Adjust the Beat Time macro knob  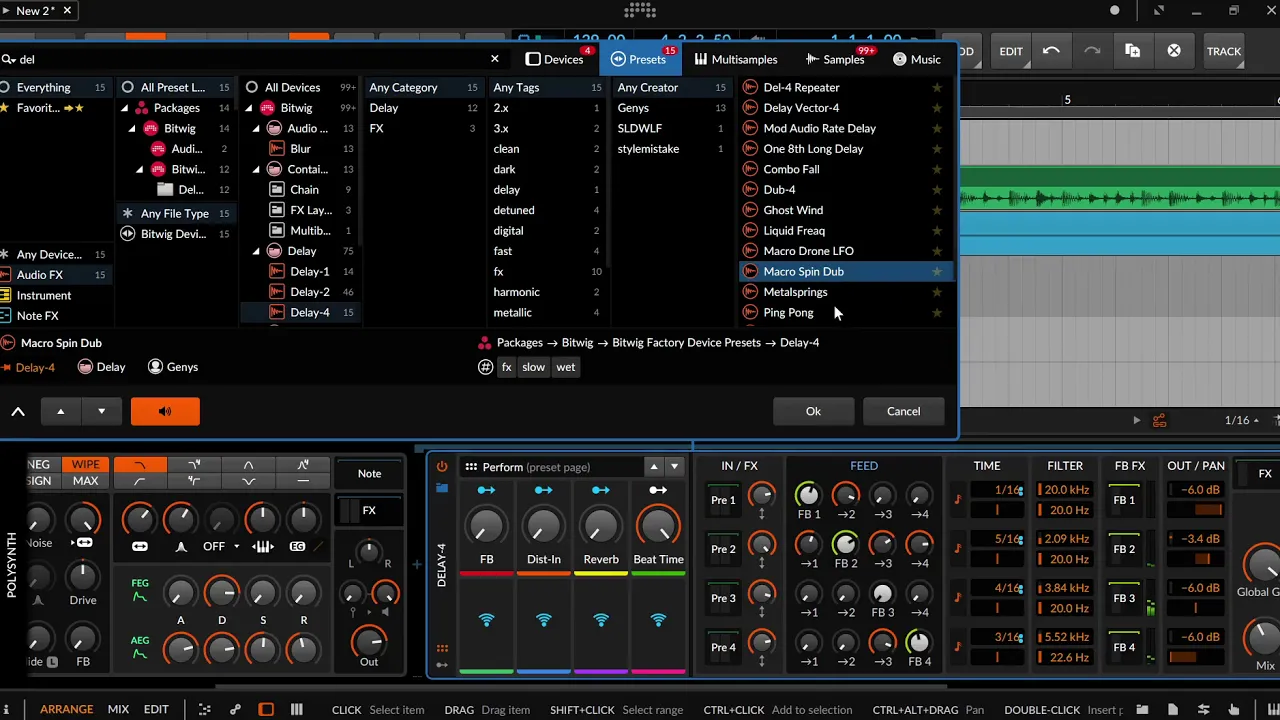pos(658,525)
